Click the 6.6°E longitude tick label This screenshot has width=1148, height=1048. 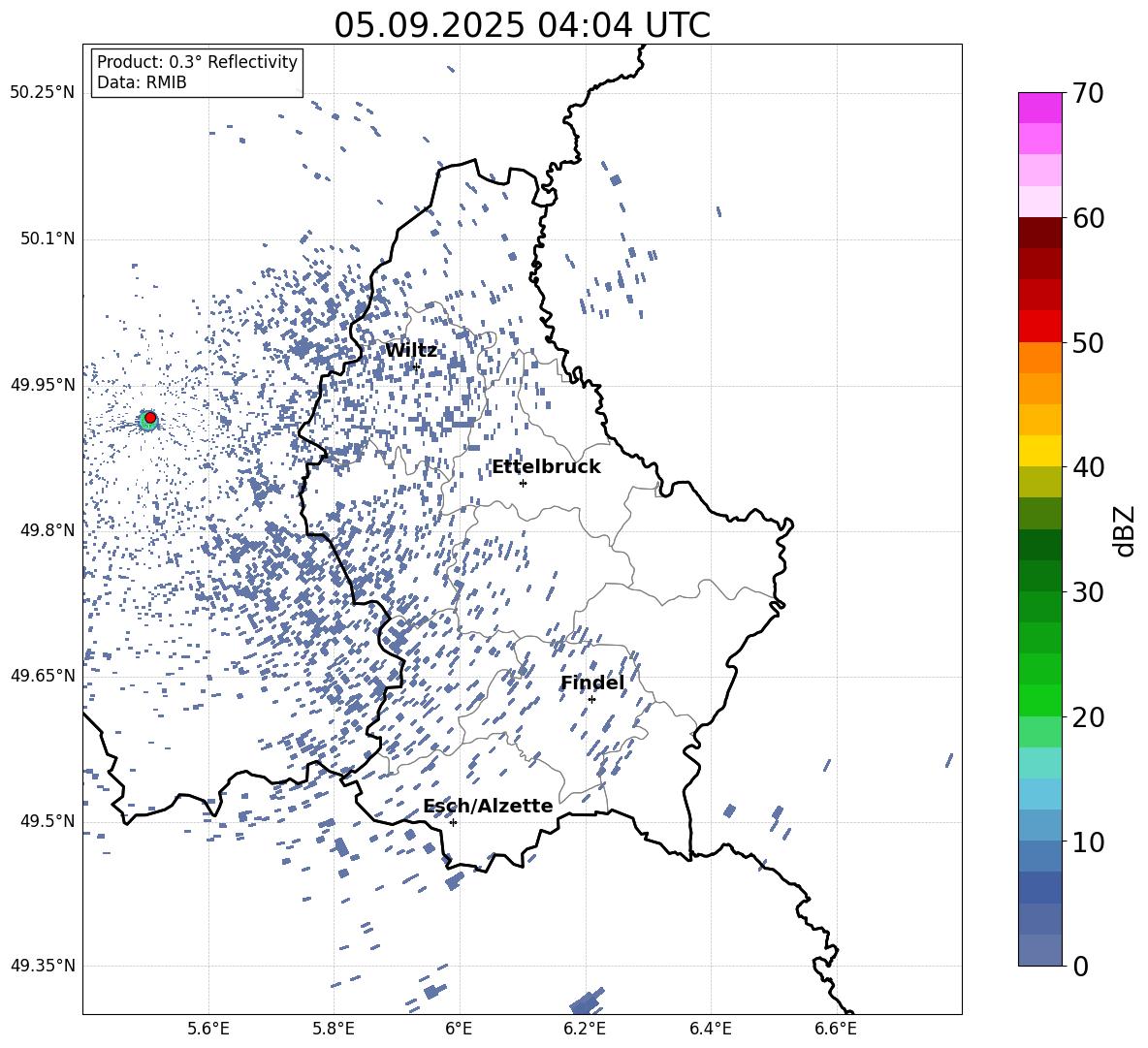click(836, 1029)
